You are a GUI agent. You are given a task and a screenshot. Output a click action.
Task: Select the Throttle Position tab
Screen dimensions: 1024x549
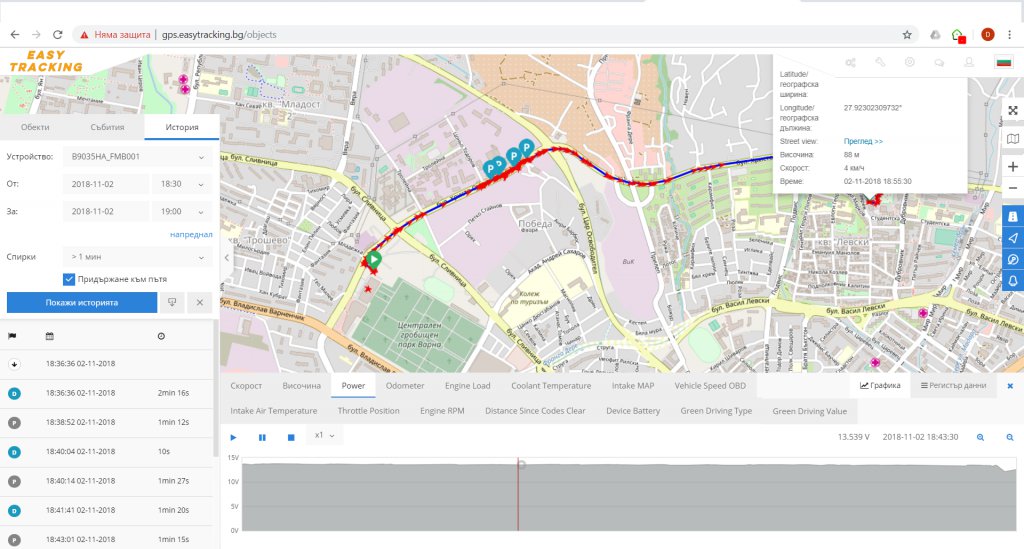coord(368,411)
